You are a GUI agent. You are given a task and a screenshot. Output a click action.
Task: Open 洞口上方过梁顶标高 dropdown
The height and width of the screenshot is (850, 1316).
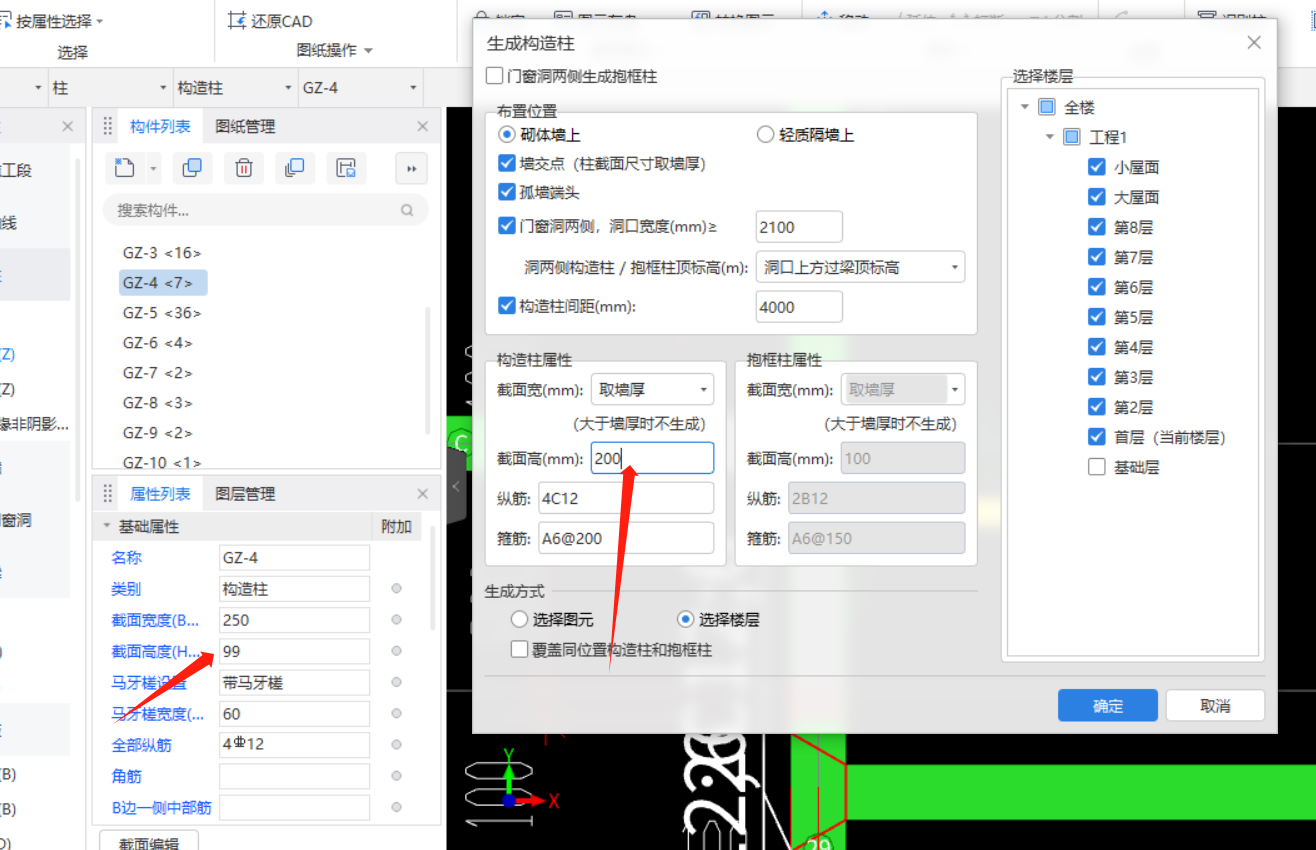coord(861,267)
